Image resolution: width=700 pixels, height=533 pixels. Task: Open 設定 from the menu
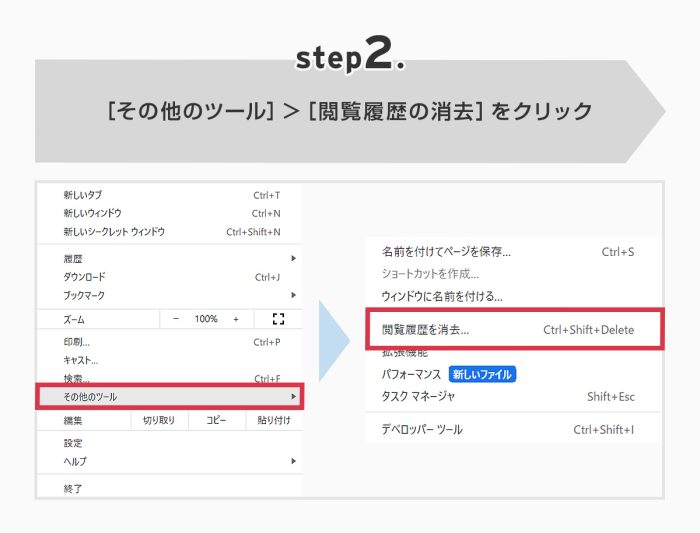73,443
